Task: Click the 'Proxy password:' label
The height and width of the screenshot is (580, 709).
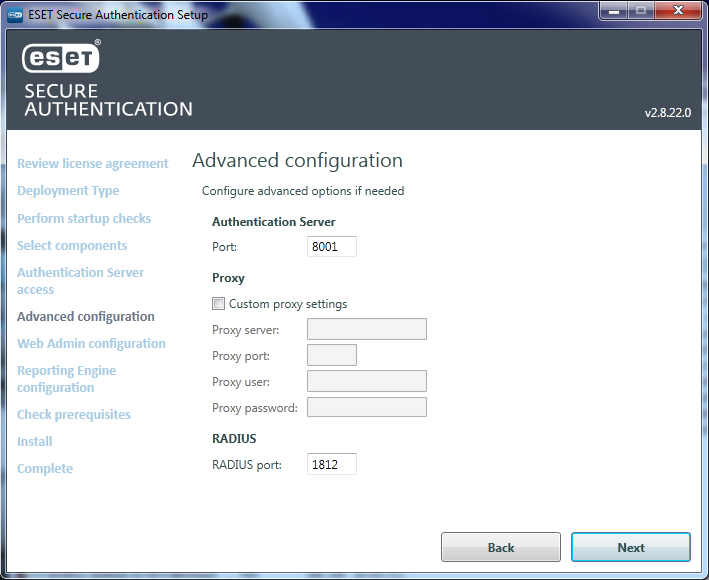Action: coord(255,408)
